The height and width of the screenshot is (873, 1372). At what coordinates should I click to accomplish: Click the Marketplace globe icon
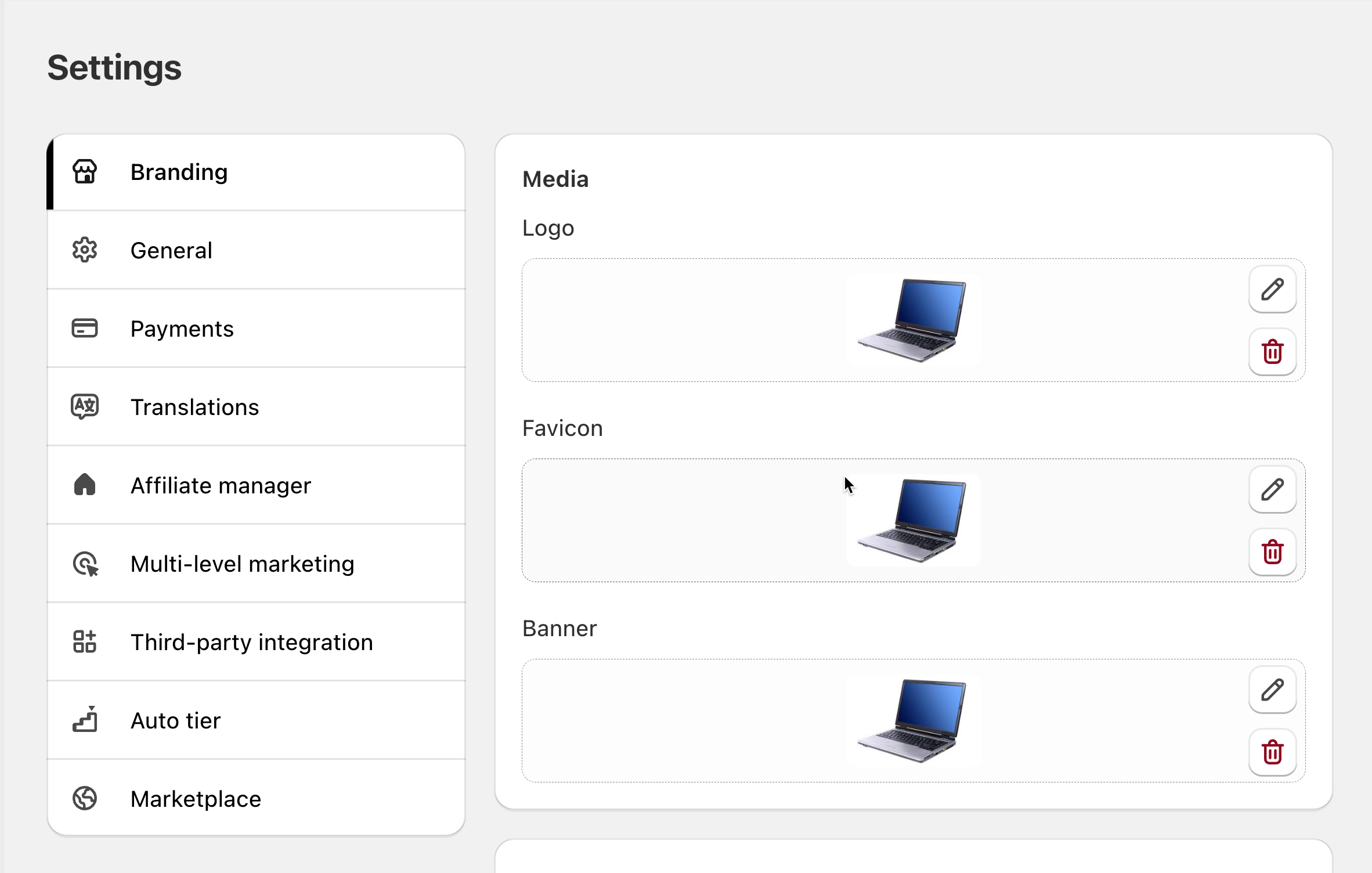(x=85, y=799)
